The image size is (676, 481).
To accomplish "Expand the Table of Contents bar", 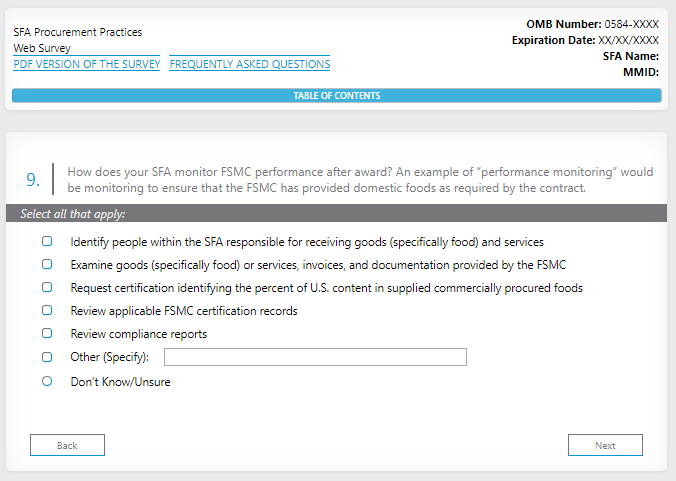I will [x=336, y=96].
